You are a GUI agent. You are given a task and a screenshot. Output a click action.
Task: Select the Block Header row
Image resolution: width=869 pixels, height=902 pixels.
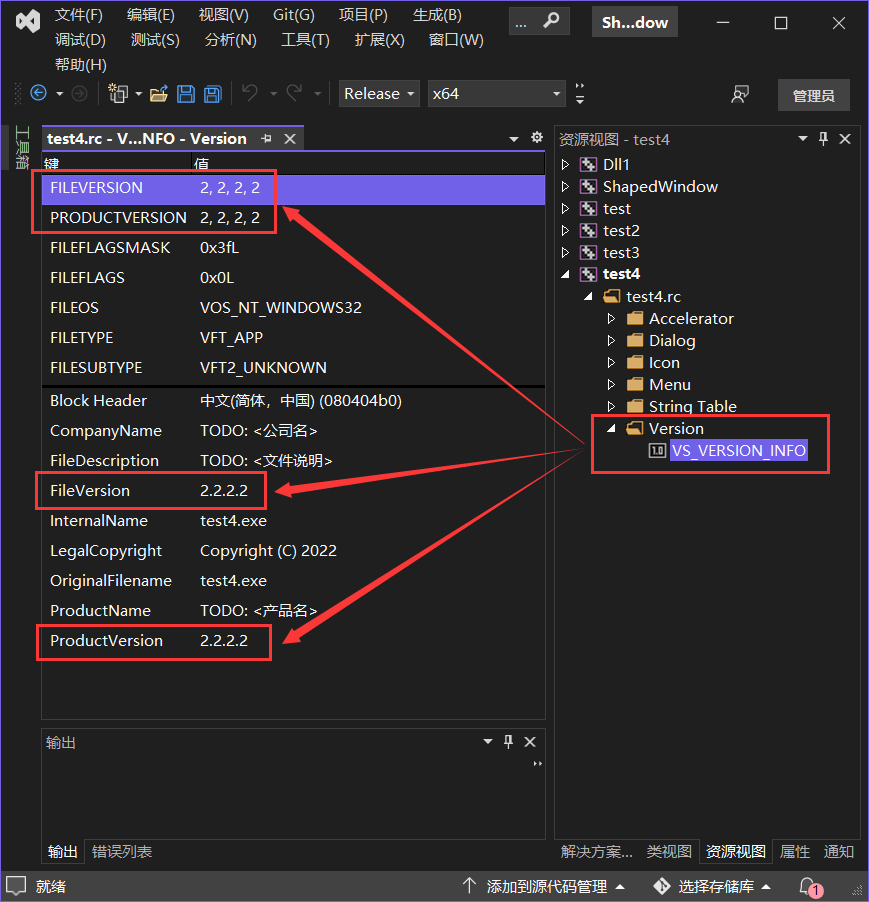tap(293, 401)
